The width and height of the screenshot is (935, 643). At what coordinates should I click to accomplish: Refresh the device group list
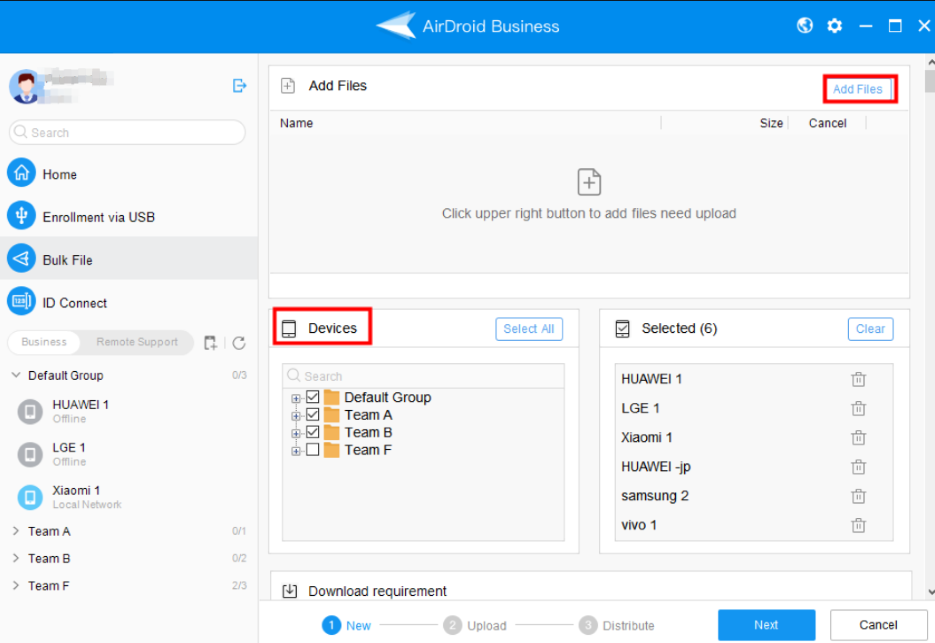point(239,343)
